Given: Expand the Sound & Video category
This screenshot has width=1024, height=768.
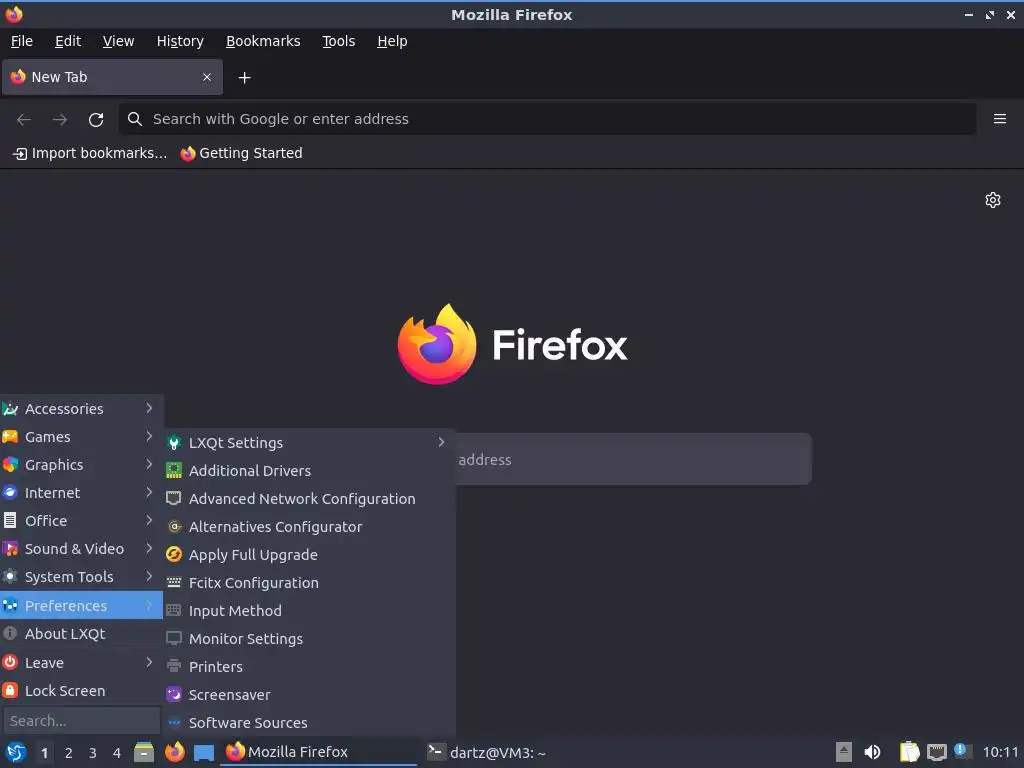Looking at the screenshot, I should (81, 549).
